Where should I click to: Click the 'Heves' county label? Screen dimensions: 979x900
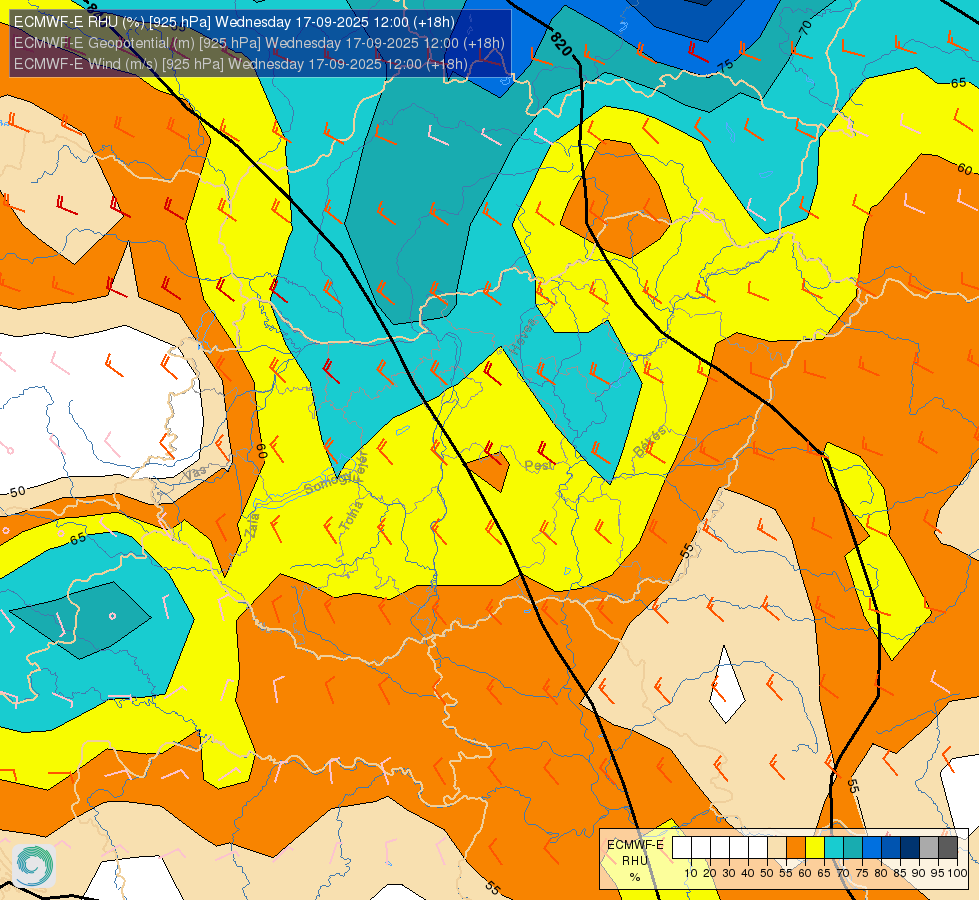[x=522, y=335]
